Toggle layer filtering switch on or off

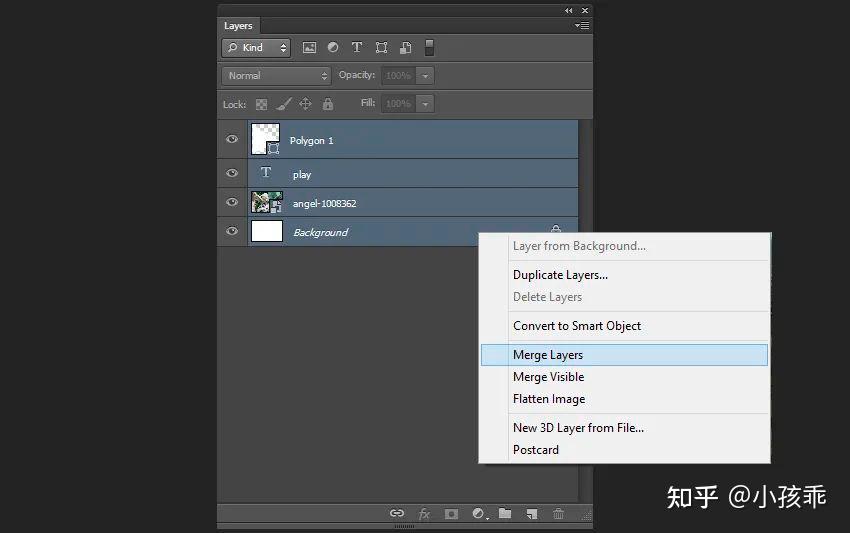429,48
